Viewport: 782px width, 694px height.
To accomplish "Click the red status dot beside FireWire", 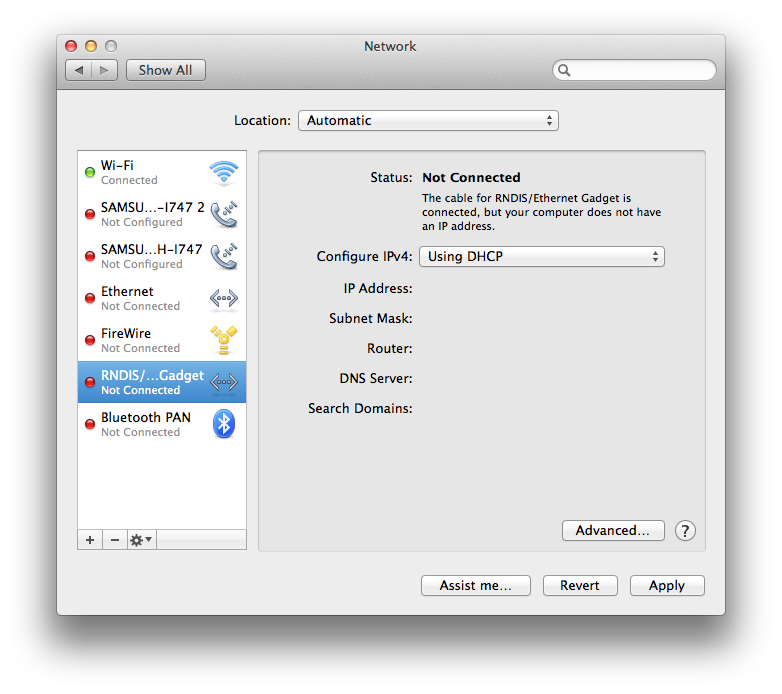I will click(x=90, y=340).
